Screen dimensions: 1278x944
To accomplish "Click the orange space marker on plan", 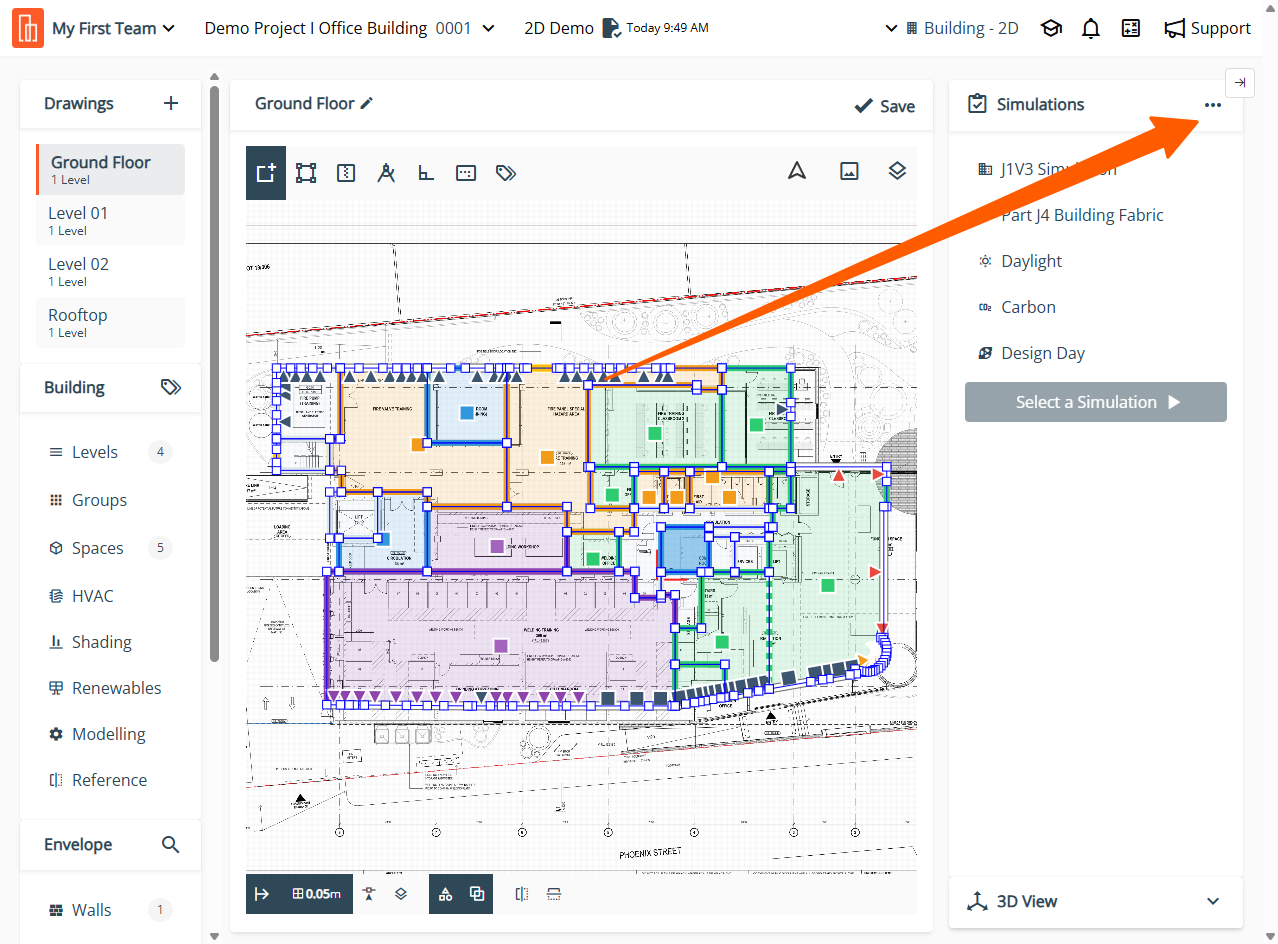I will point(418,444).
